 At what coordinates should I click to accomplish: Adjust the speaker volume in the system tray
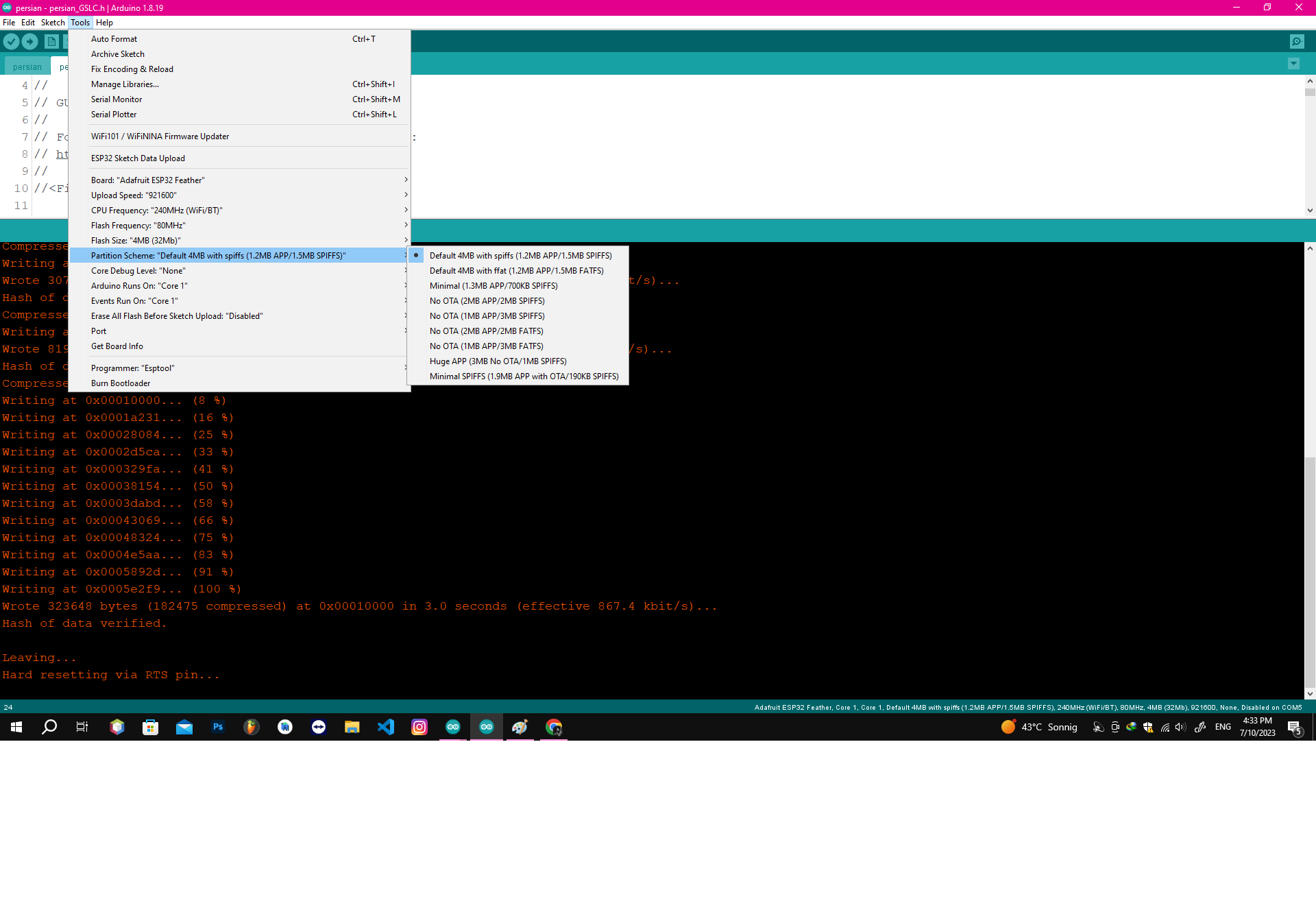[x=1180, y=728]
